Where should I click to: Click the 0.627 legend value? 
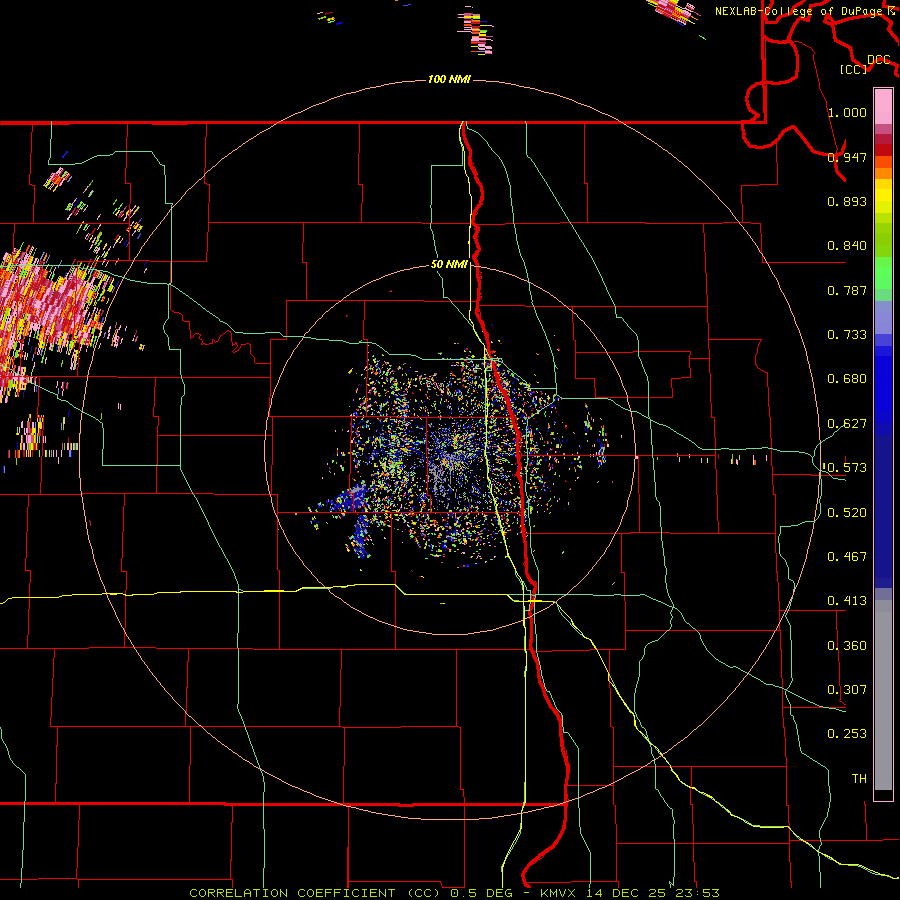point(847,424)
